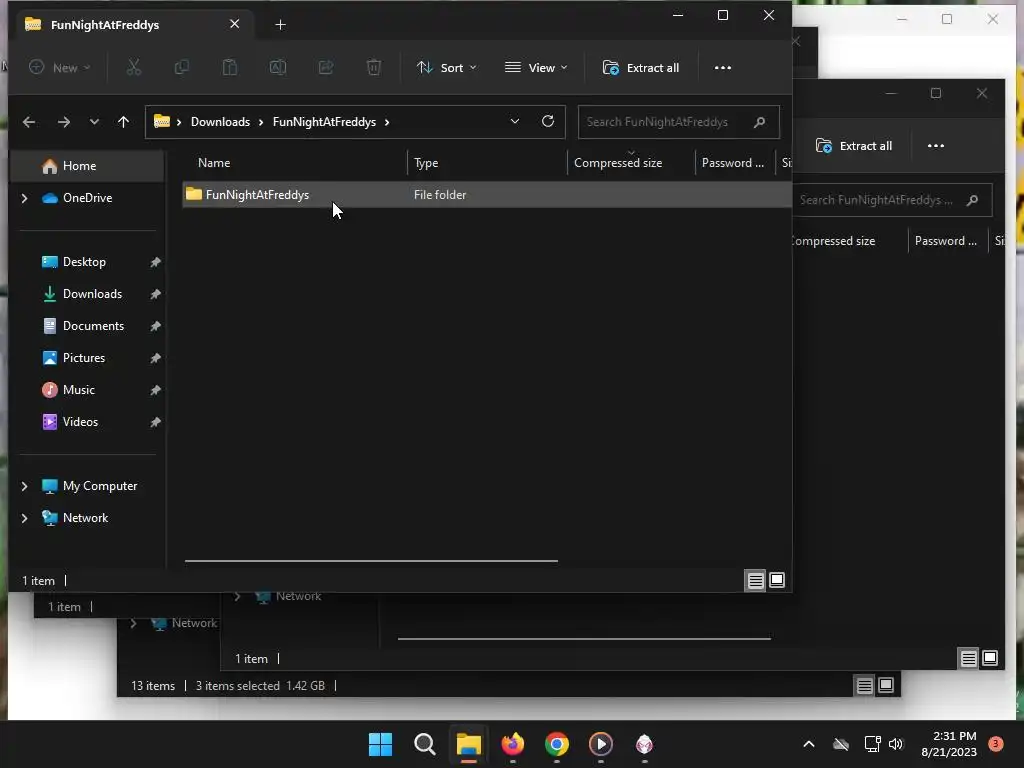Click Downloads in the address breadcrumb

(x=220, y=121)
